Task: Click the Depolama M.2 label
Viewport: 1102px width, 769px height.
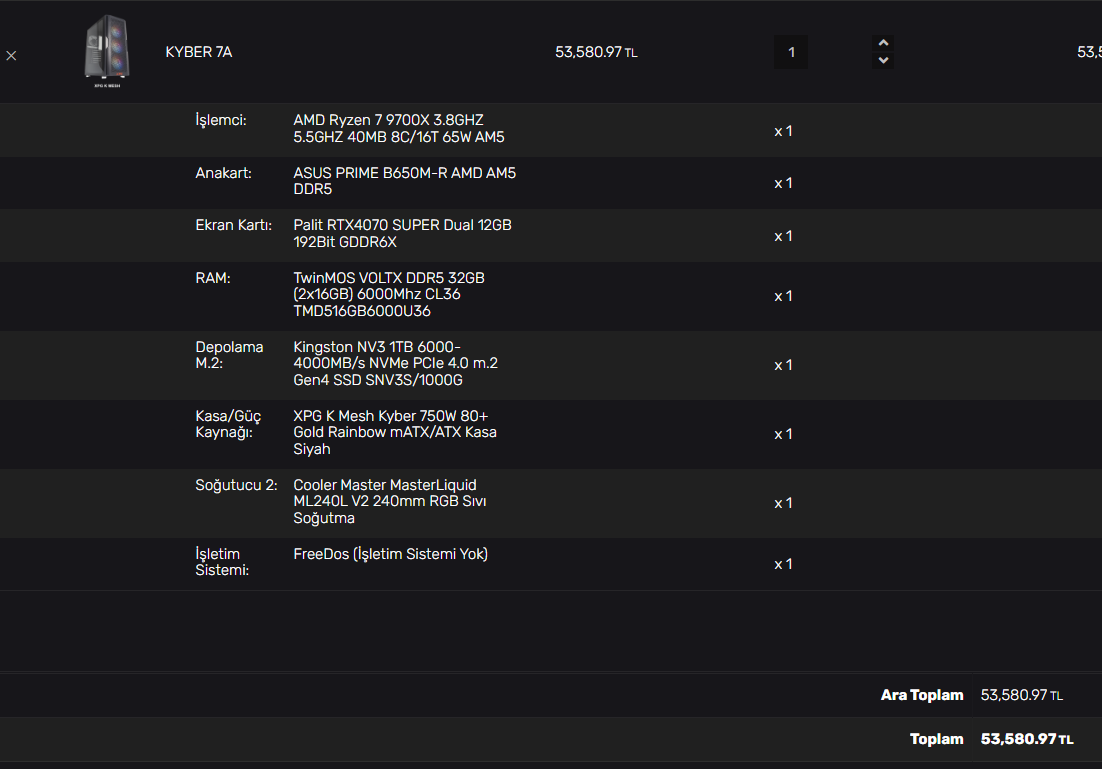Action: [x=229, y=355]
